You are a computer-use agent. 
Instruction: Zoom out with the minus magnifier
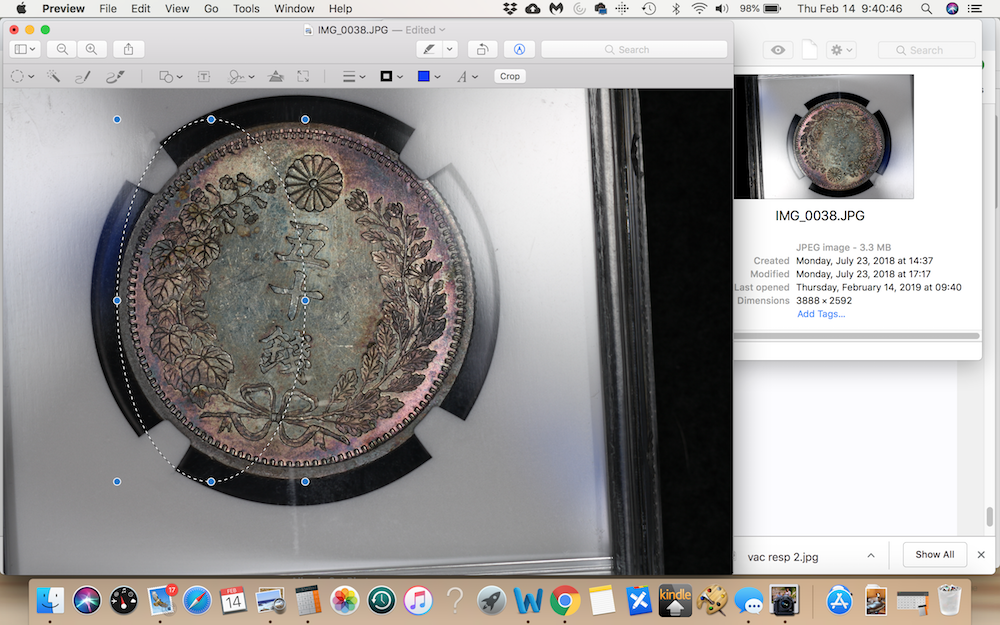[62, 49]
